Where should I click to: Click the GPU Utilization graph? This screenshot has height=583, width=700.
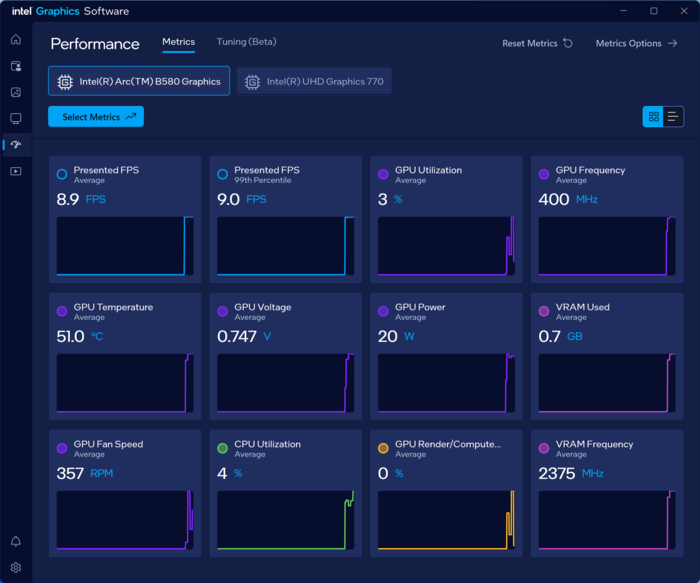coord(446,246)
